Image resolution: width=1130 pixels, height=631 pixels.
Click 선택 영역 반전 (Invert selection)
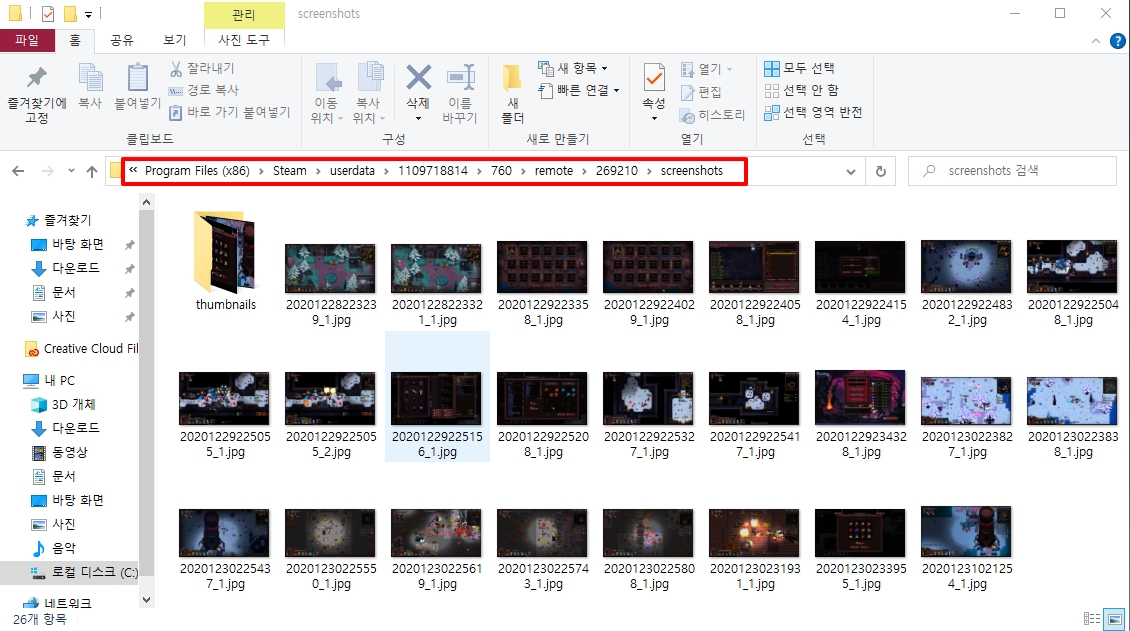click(813, 112)
